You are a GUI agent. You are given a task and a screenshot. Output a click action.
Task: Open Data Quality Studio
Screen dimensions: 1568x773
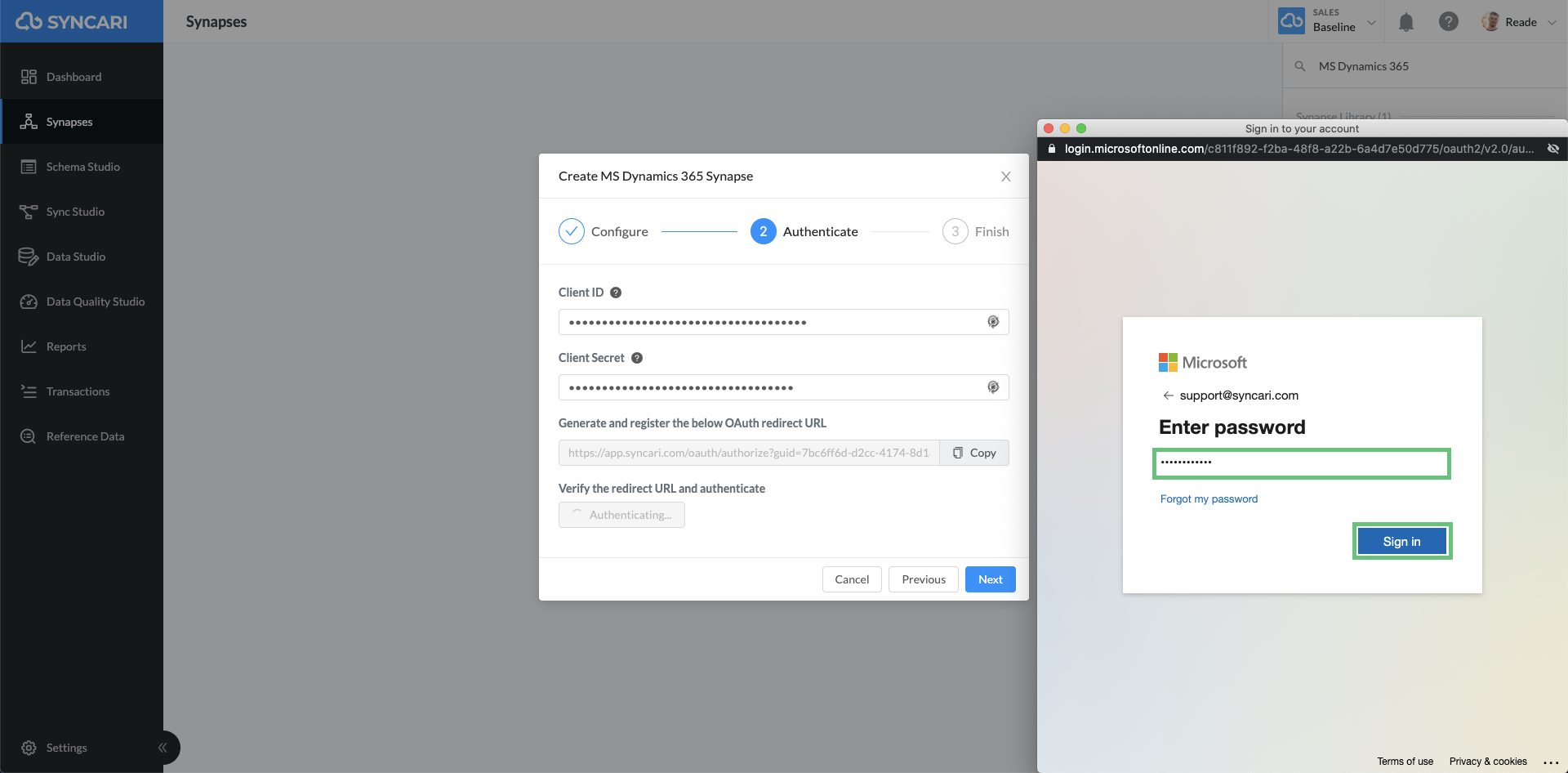coord(82,302)
